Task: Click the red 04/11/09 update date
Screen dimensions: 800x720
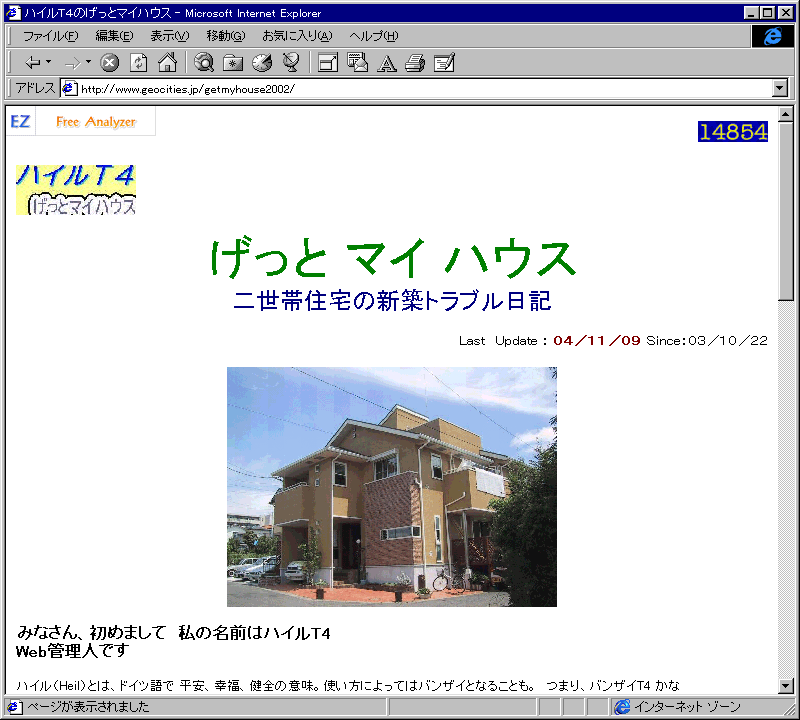Action: (596, 340)
